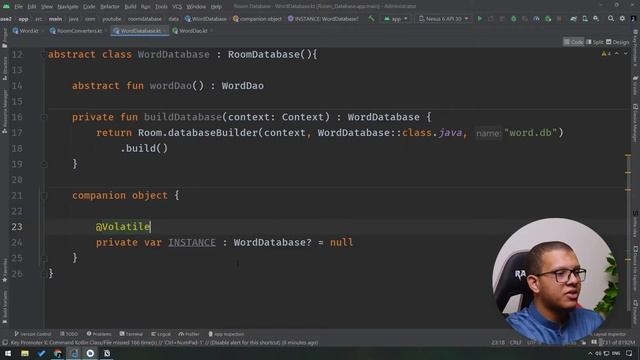Click the cursor position indicator in status bar
The height and width of the screenshot is (360, 640).
pos(498,342)
